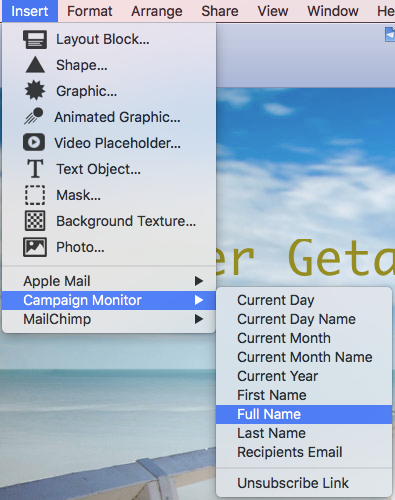The width and height of the screenshot is (395, 500).
Task: Select Animated Graphic... entry
Action: coord(109,117)
